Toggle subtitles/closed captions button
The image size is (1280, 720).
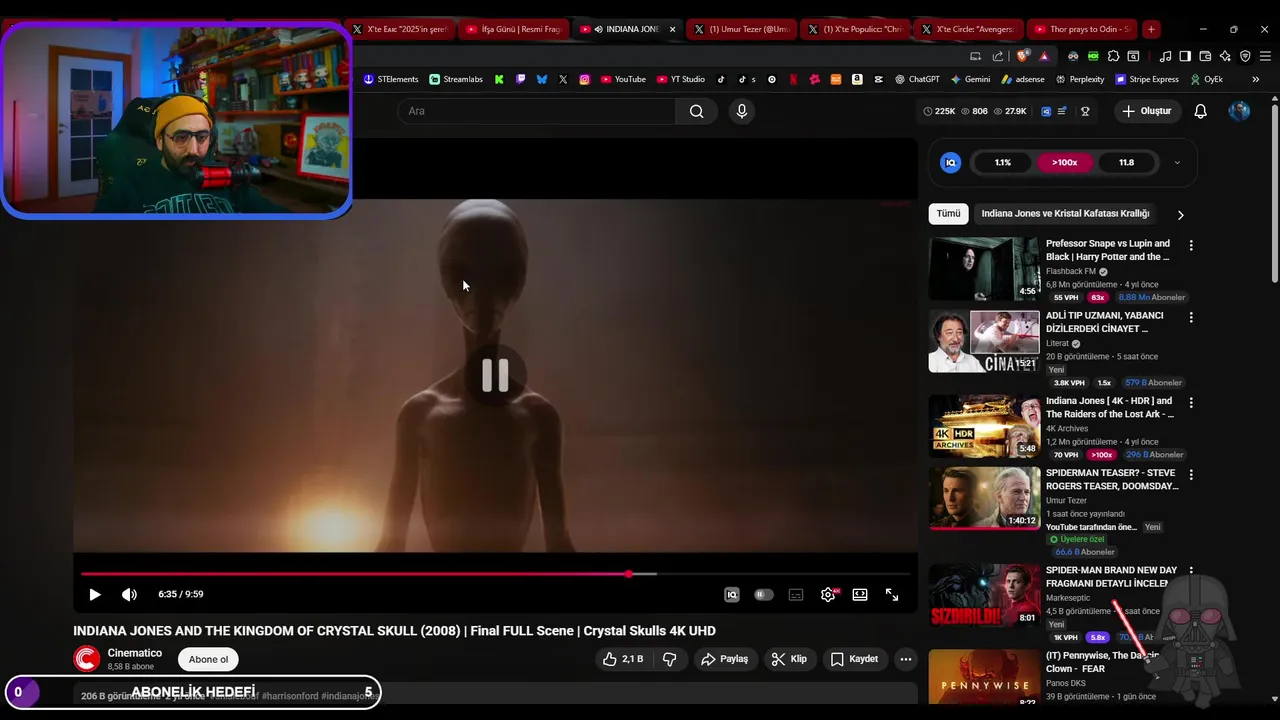coord(796,594)
